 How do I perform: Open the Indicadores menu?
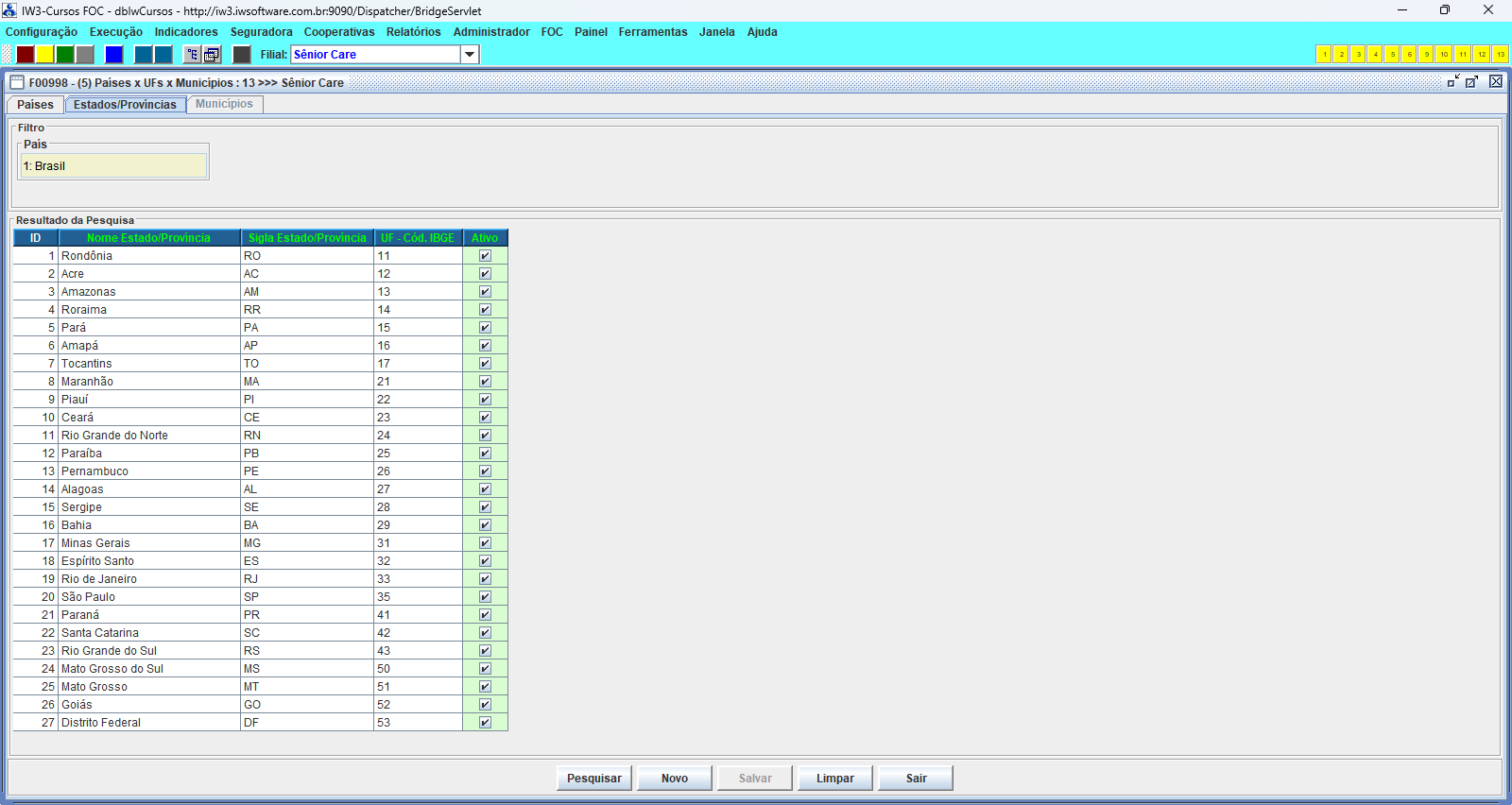pyautogui.click(x=186, y=32)
